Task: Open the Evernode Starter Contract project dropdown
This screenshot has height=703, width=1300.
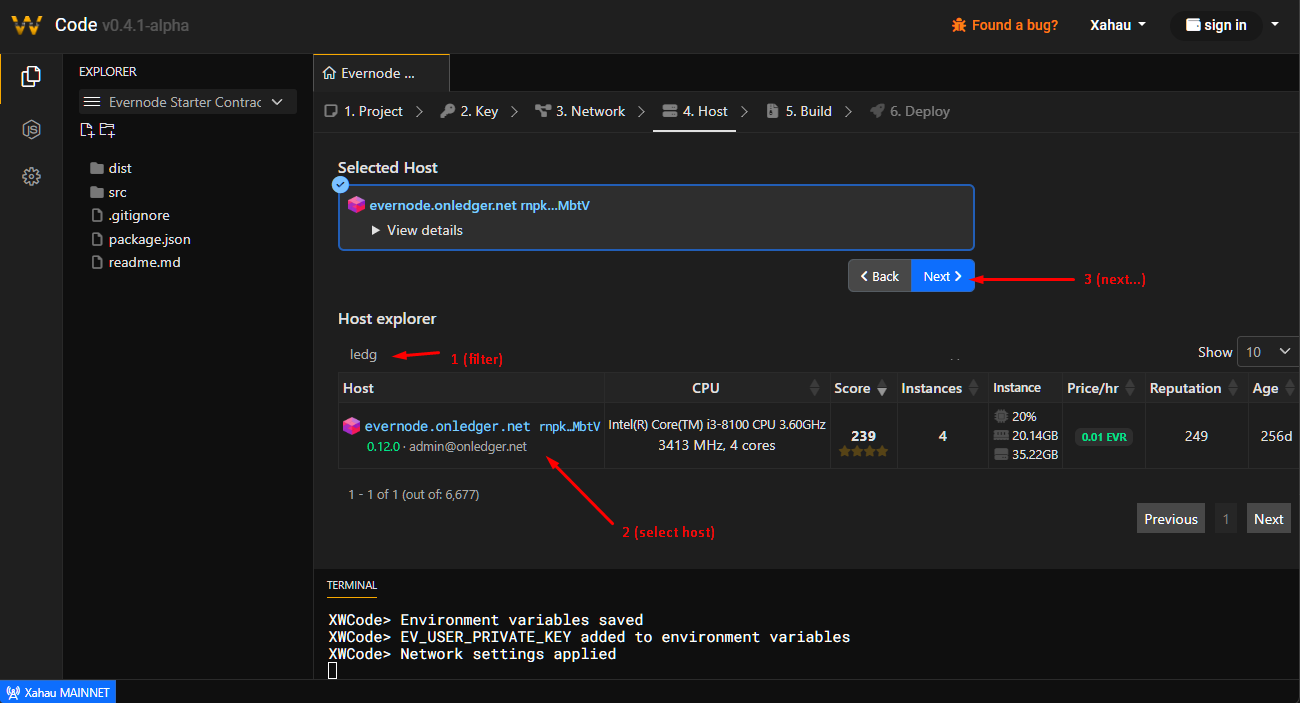Action: click(188, 102)
